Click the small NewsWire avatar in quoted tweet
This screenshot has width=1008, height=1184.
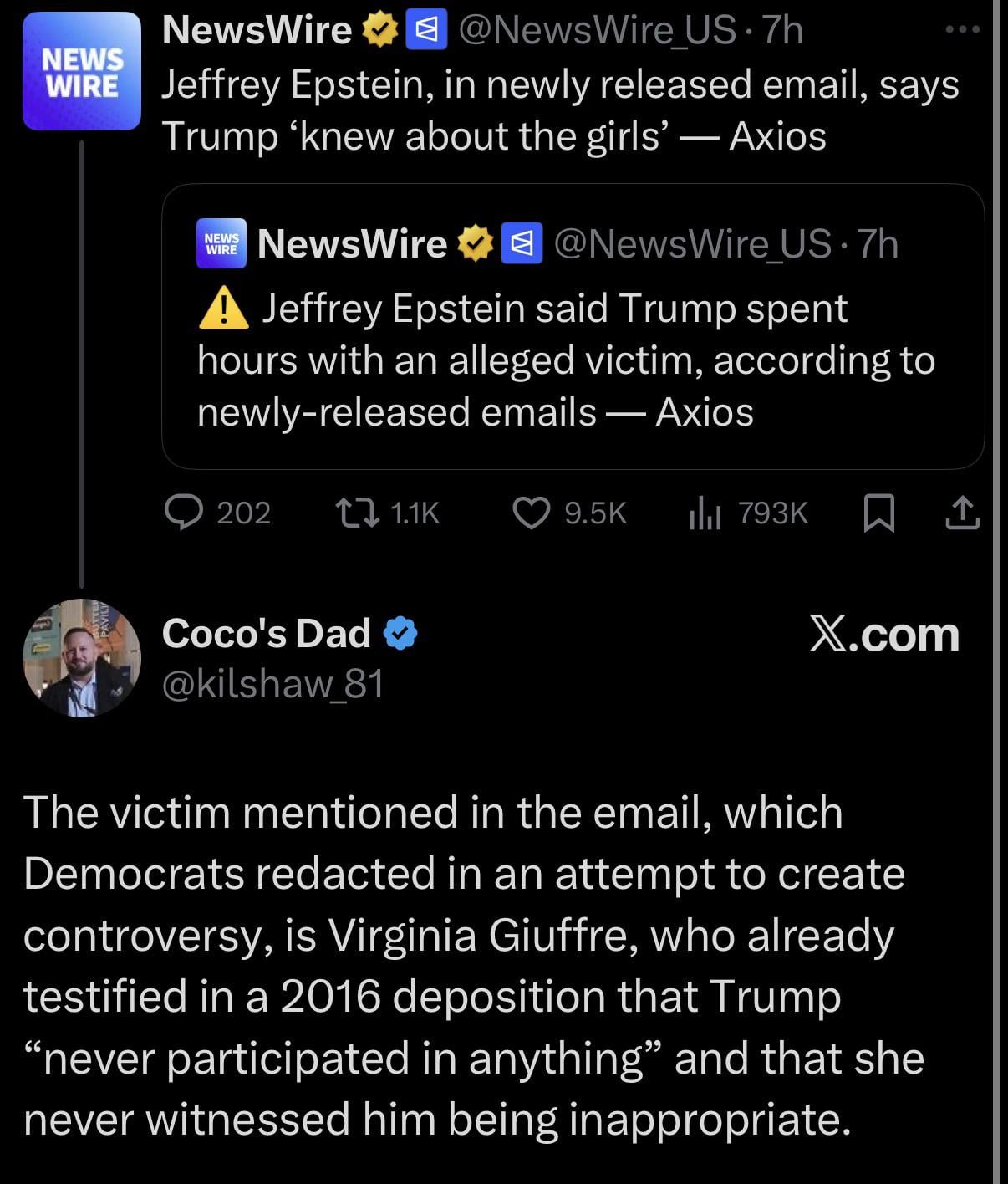pos(221,243)
